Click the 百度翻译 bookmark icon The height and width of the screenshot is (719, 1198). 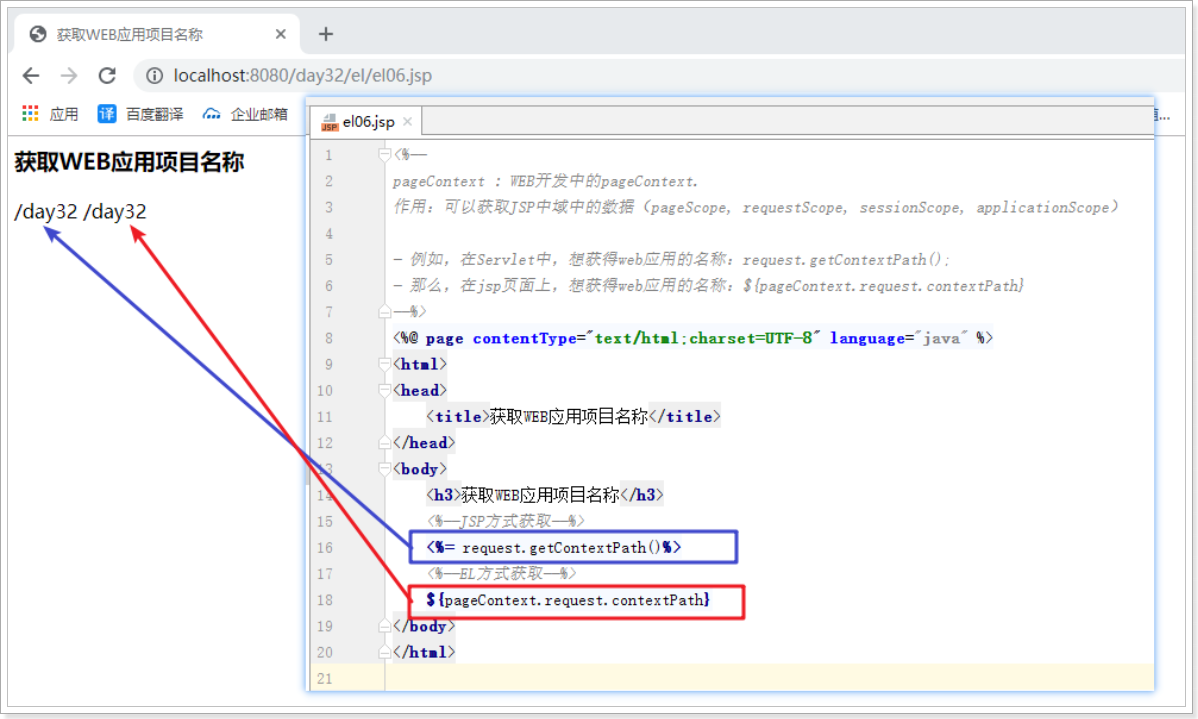point(106,114)
